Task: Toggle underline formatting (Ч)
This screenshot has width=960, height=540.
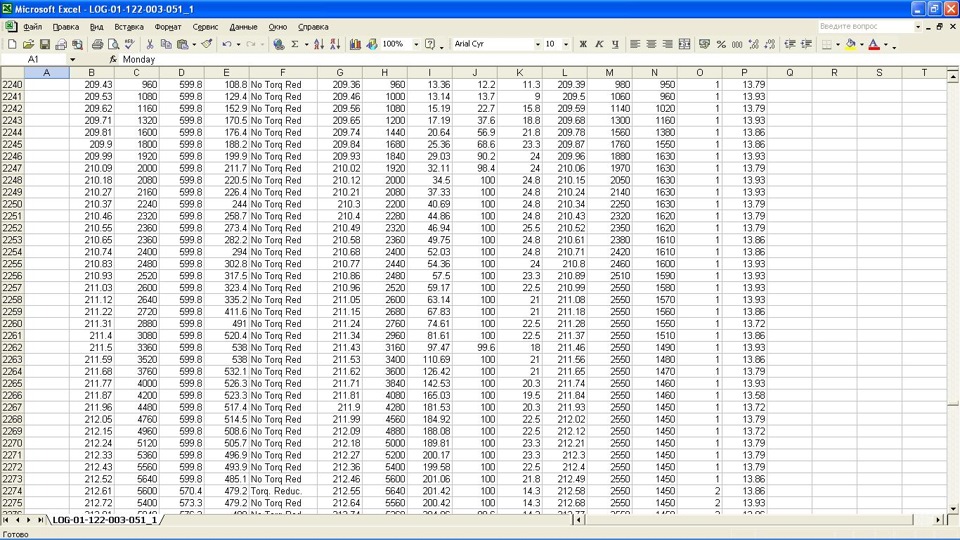Action: [x=615, y=44]
